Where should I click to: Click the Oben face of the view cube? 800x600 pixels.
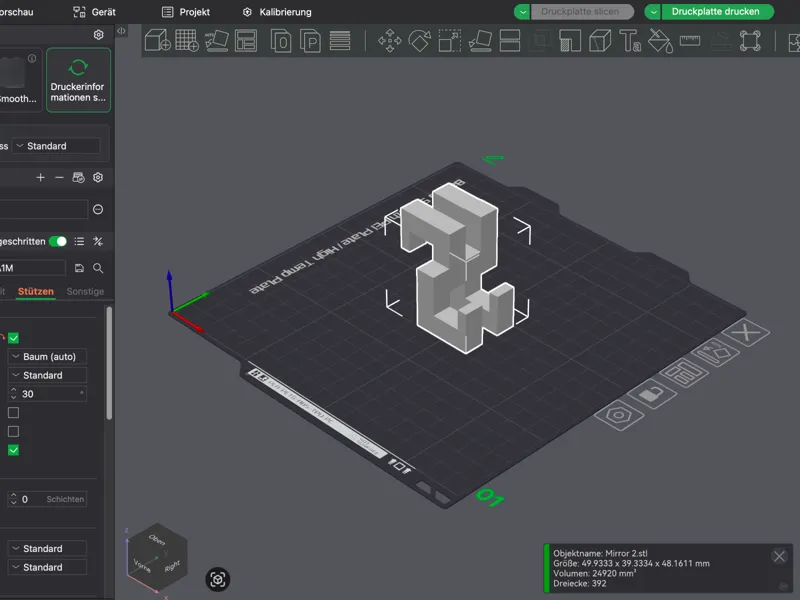[x=157, y=539]
